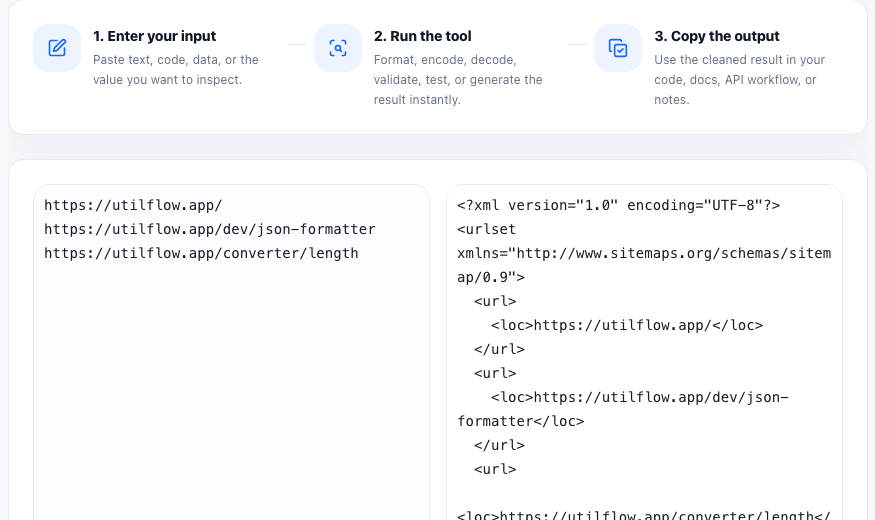The image size is (875, 520).
Task: Click the <loc> line with dev/json- in output
Action: pos(640,397)
